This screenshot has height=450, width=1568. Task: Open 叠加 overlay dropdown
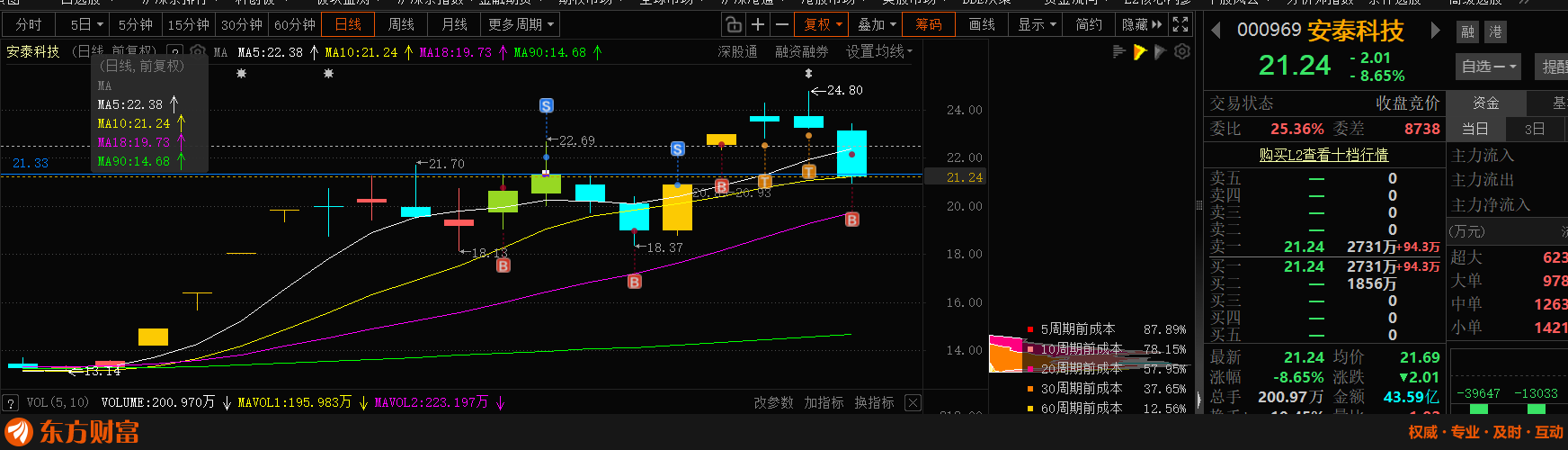tap(877, 24)
